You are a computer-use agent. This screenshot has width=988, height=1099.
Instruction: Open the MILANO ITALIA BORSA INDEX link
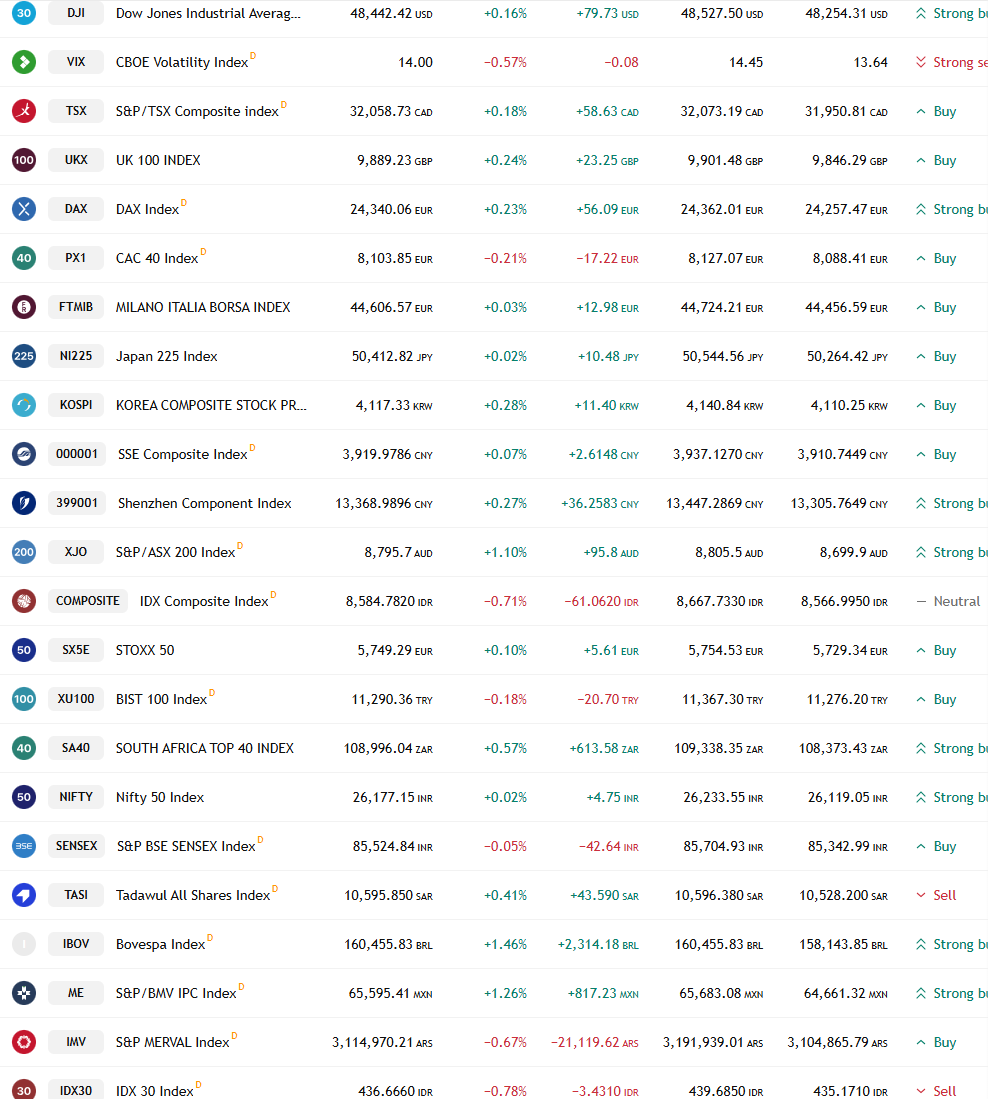[x=203, y=308]
